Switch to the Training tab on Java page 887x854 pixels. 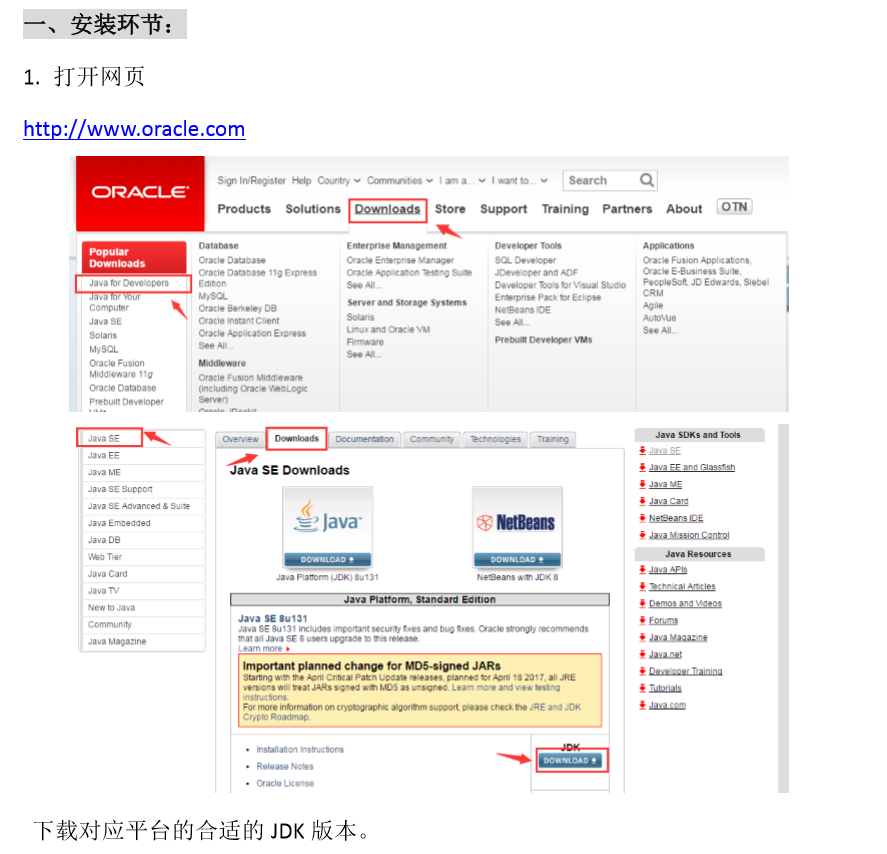point(553,439)
